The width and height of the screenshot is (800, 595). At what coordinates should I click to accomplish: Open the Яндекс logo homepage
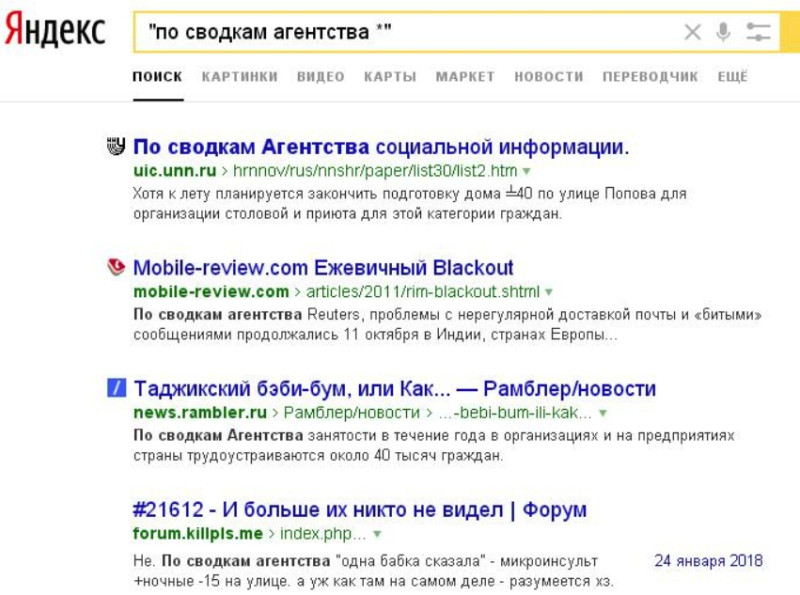55,29
